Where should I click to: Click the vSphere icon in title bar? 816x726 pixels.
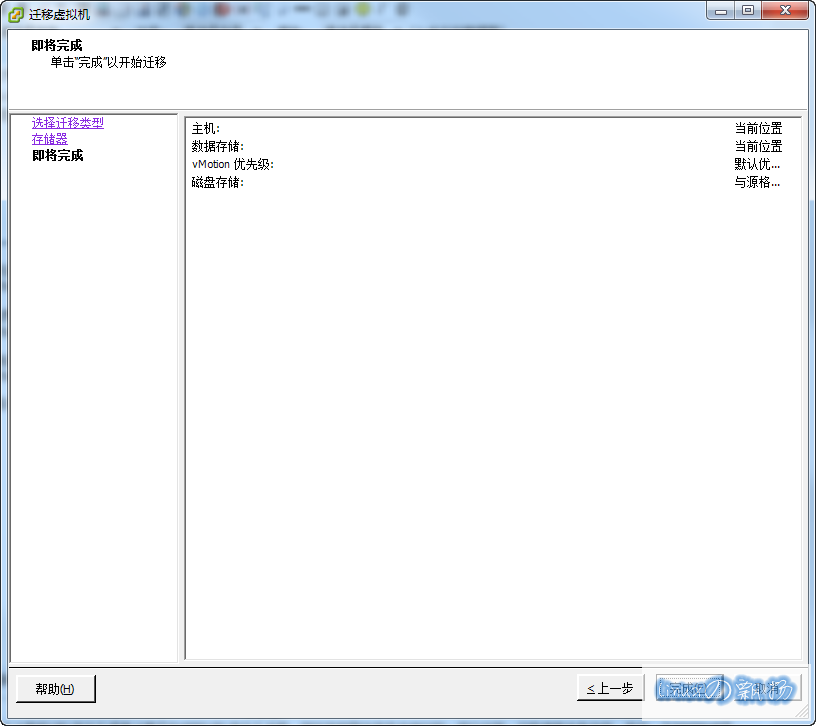point(16,14)
